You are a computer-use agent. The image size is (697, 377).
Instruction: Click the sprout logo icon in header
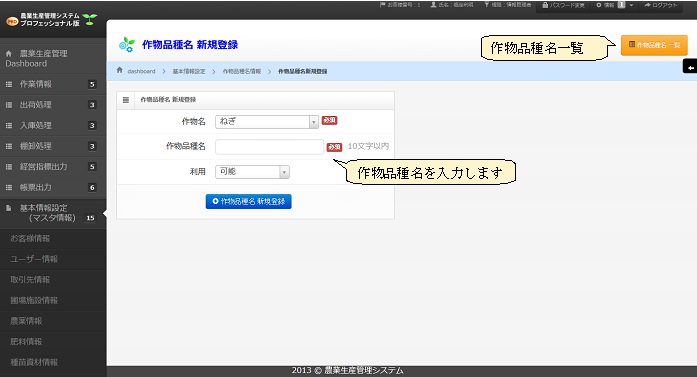[x=90, y=19]
